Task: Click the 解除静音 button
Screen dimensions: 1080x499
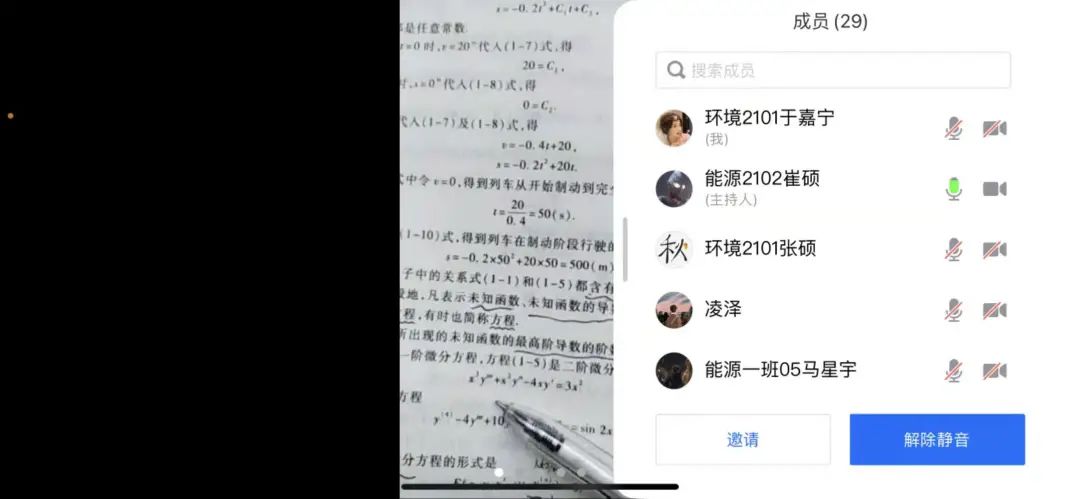Action: tap(937, 439)
